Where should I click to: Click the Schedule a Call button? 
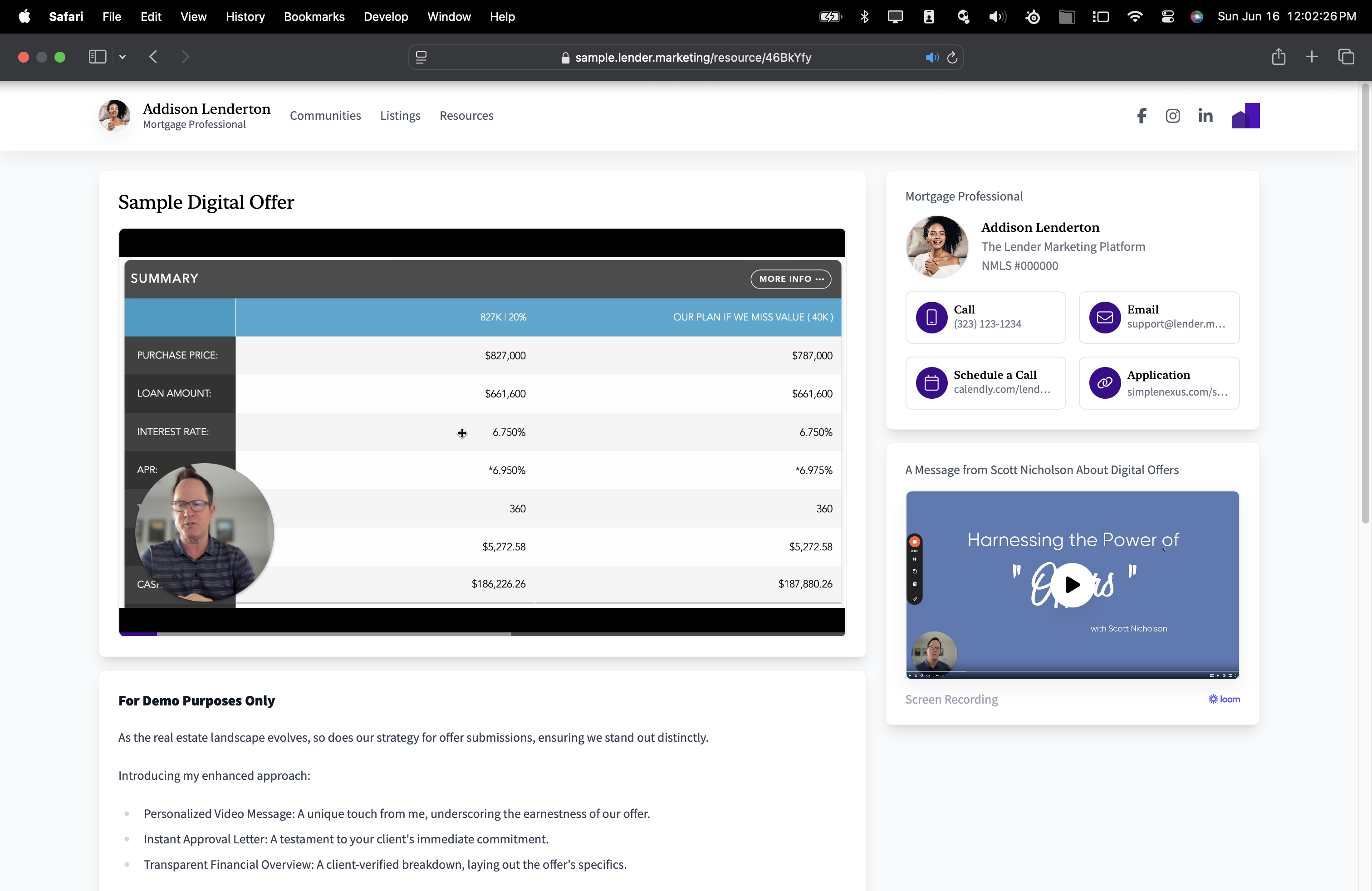point(985,383)
